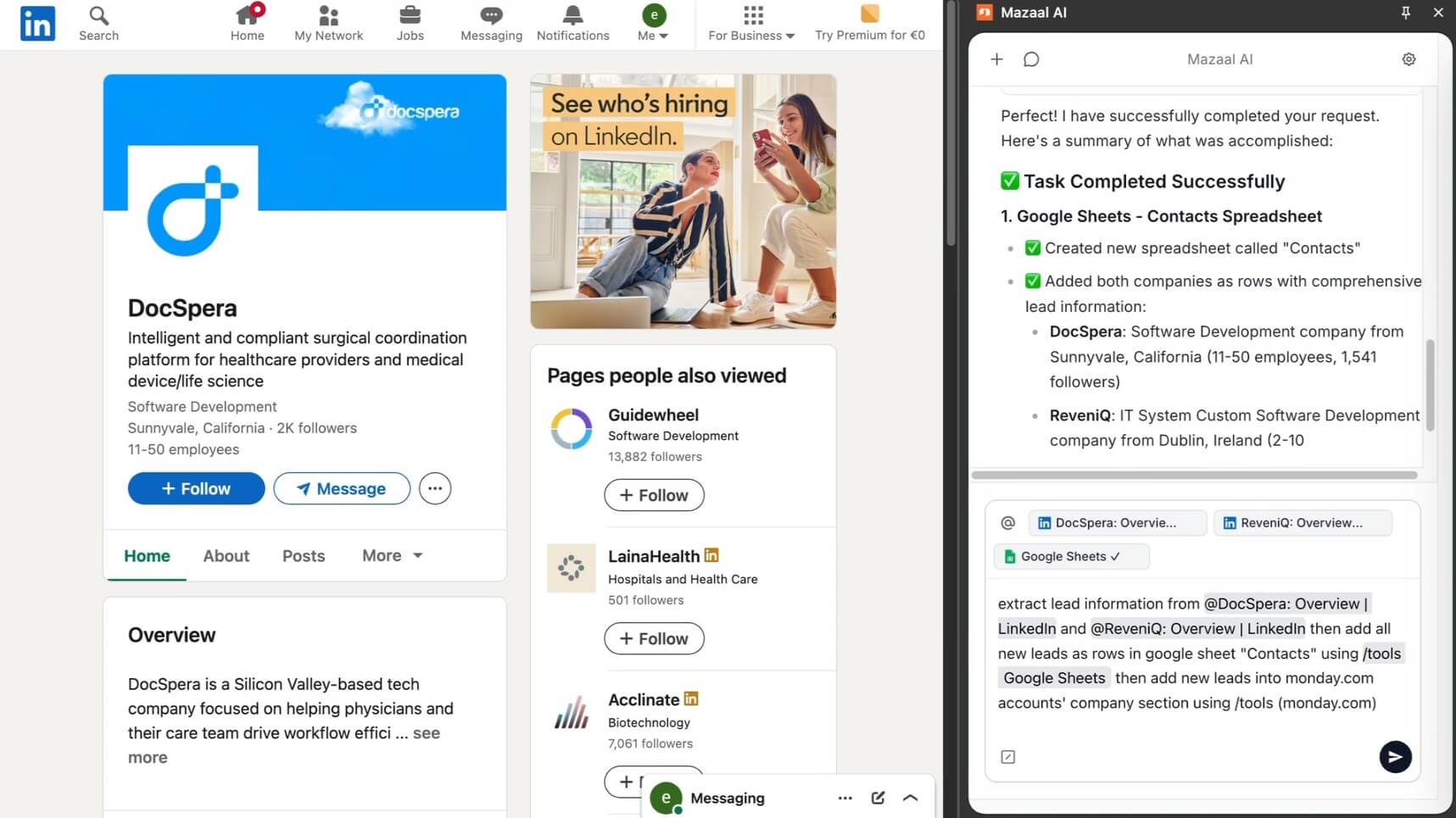Open My Network page
Screen dimensions: 1456x818
[x=328, y=24]
